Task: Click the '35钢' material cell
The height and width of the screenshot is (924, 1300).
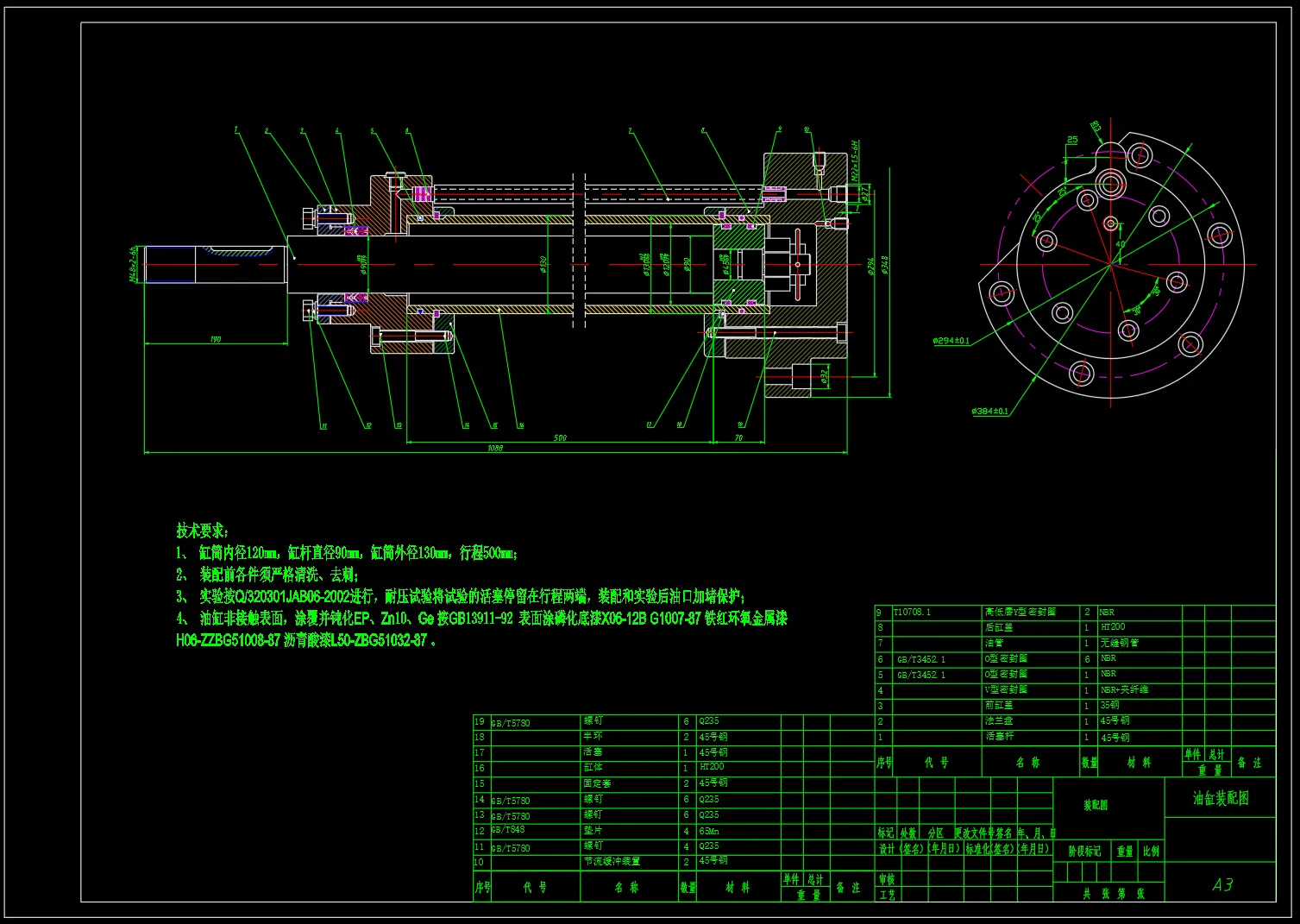Action: tap(1109, 706)
